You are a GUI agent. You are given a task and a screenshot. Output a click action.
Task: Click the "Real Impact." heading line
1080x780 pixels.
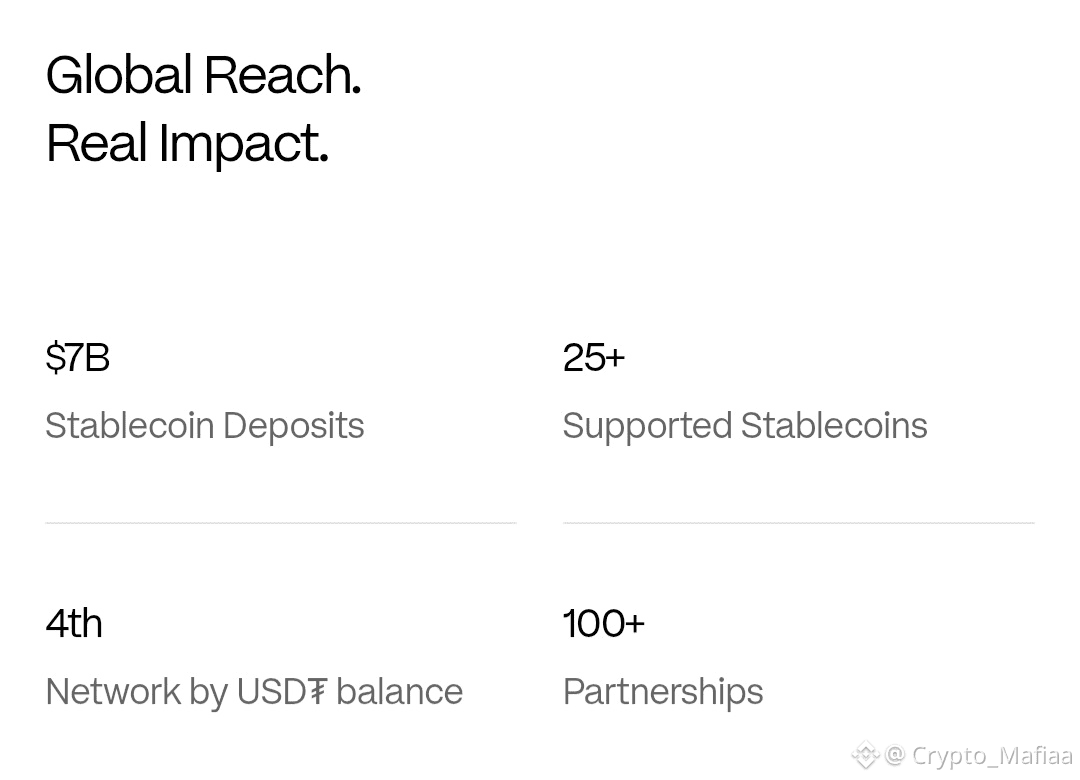187,143
